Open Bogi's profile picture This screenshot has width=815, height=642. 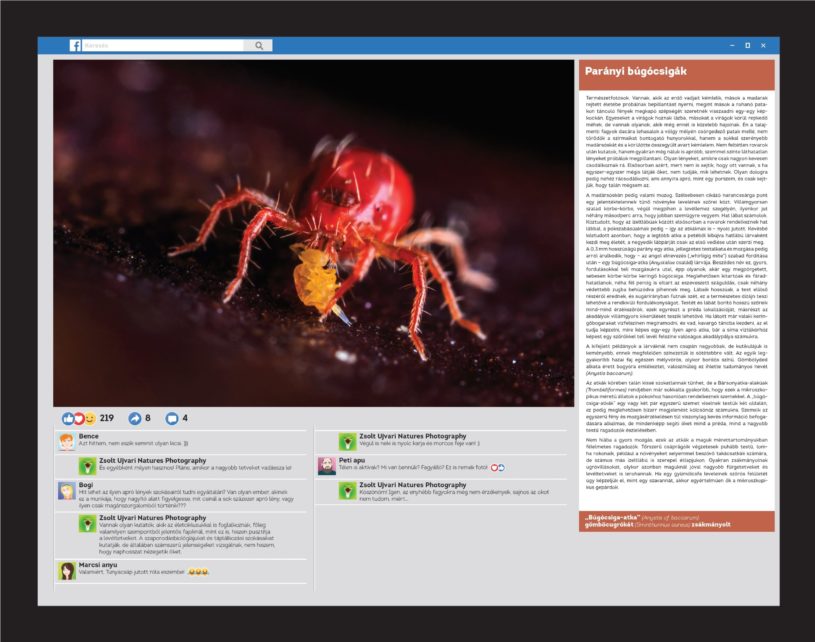point(67,491)
